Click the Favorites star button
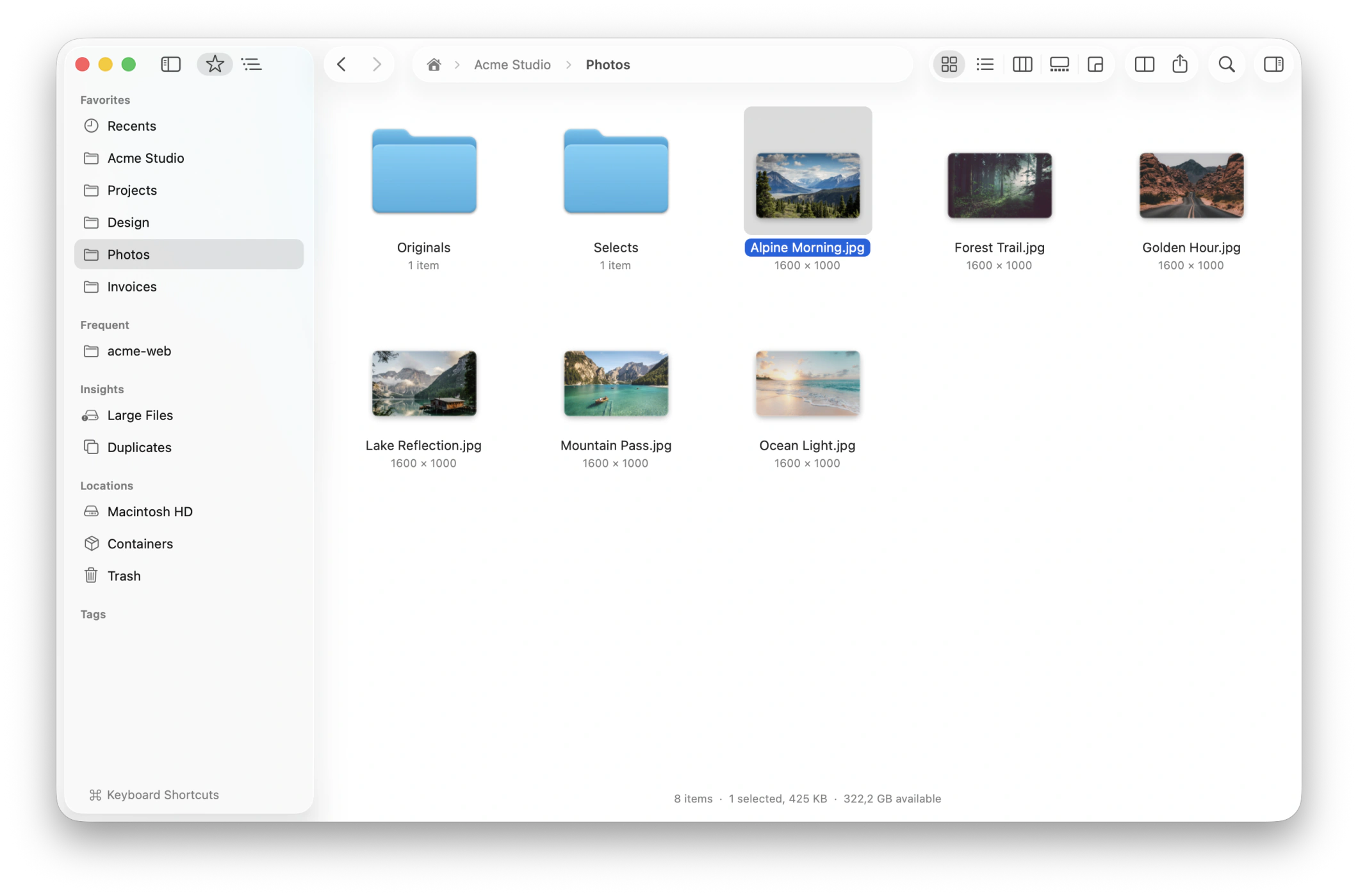The width and height of the screenshot is (1358, 896). pyautogui.click(x=215, y=64)
